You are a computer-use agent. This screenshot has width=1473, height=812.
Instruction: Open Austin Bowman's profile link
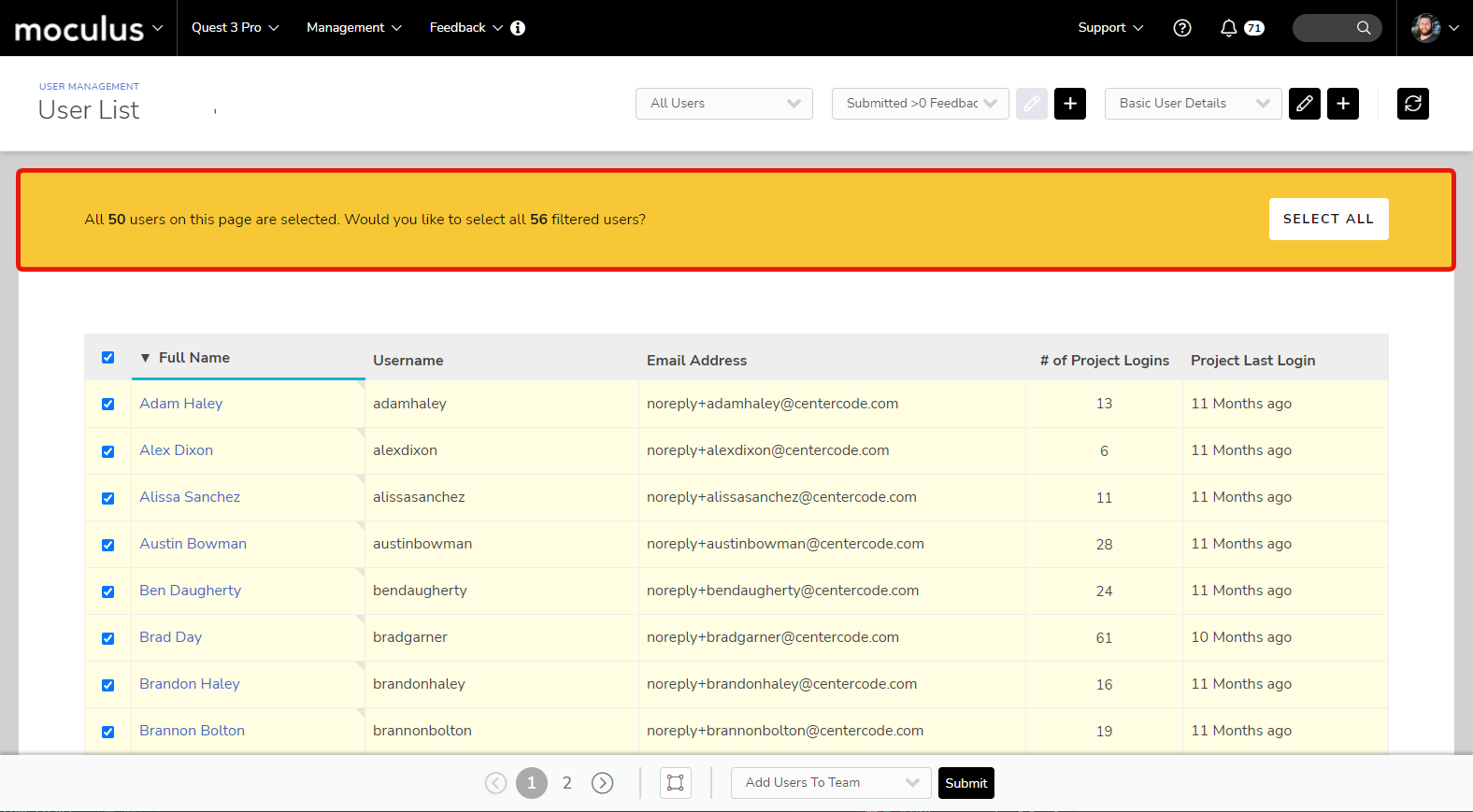click(193, 544)
